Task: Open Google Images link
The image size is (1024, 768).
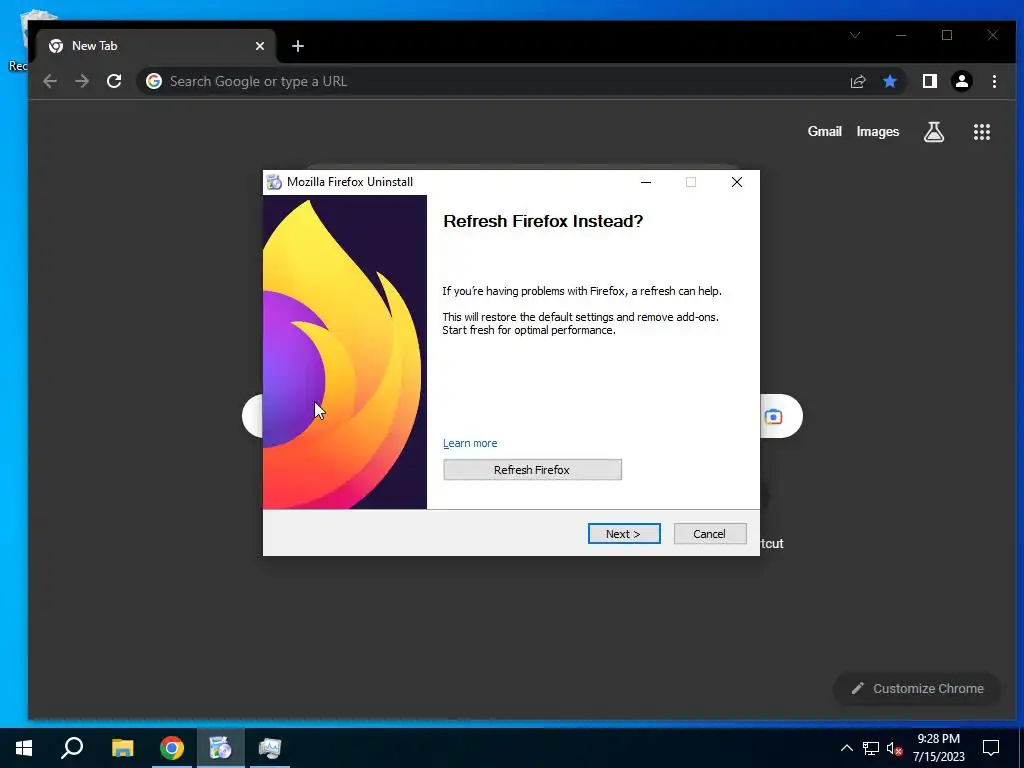Action: [x=878, y=131]
